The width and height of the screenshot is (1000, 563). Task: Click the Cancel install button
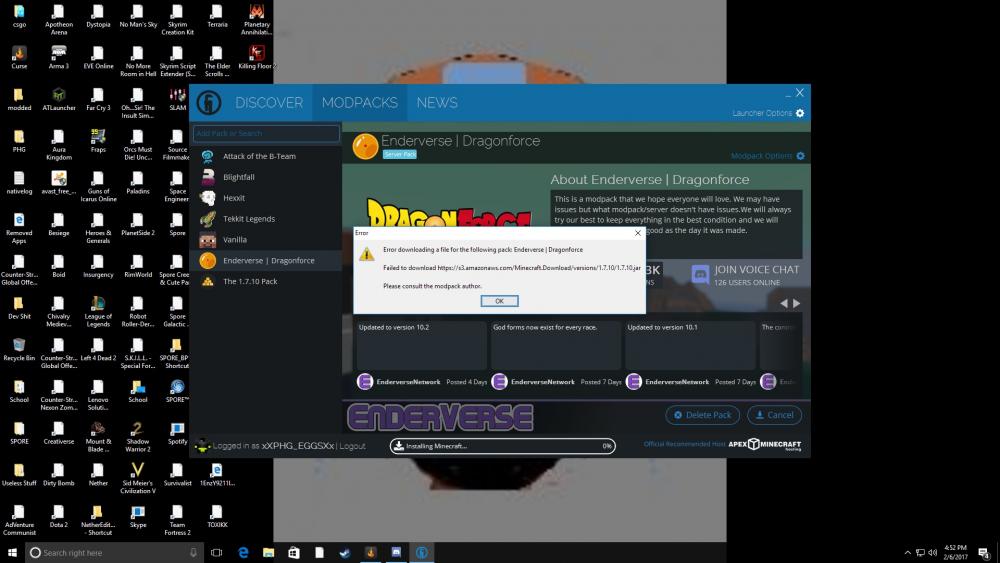(x=774, y=415)
